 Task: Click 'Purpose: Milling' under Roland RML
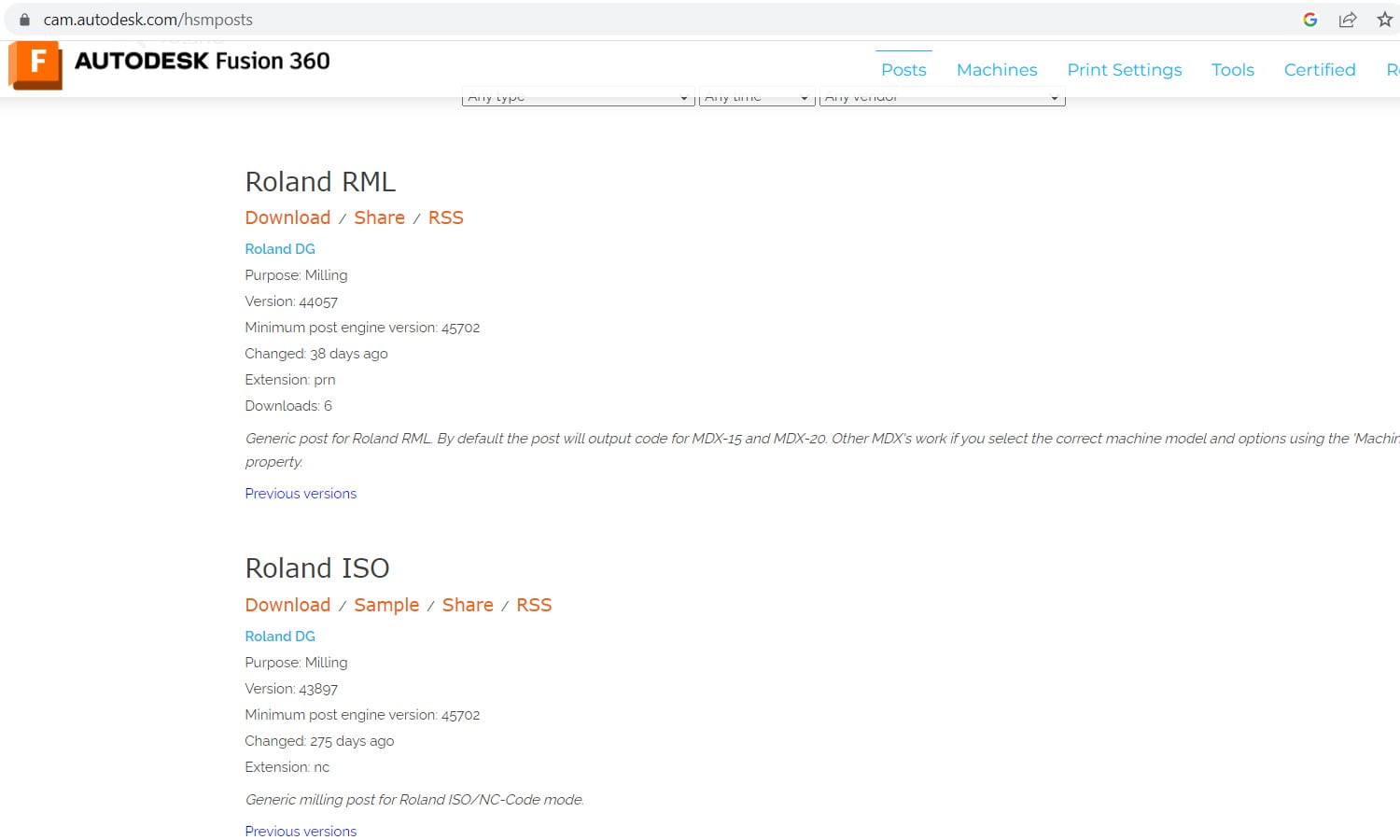click(296, 275)
